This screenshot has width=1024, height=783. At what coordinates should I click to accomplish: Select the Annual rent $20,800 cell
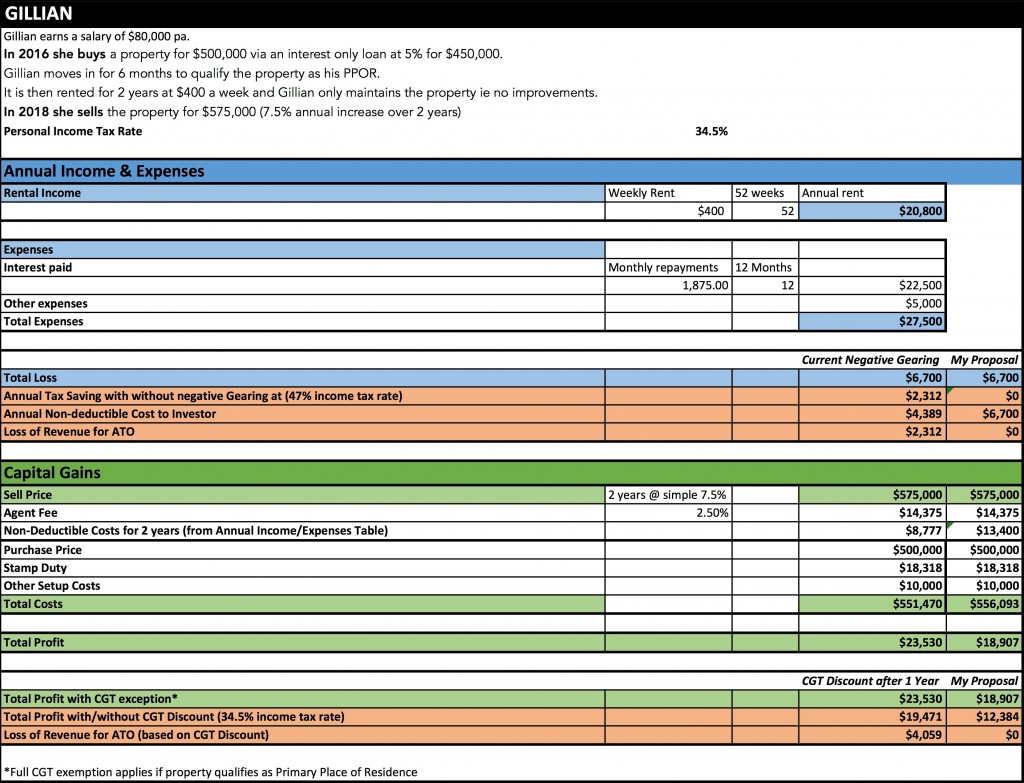[x=872, y=211]
